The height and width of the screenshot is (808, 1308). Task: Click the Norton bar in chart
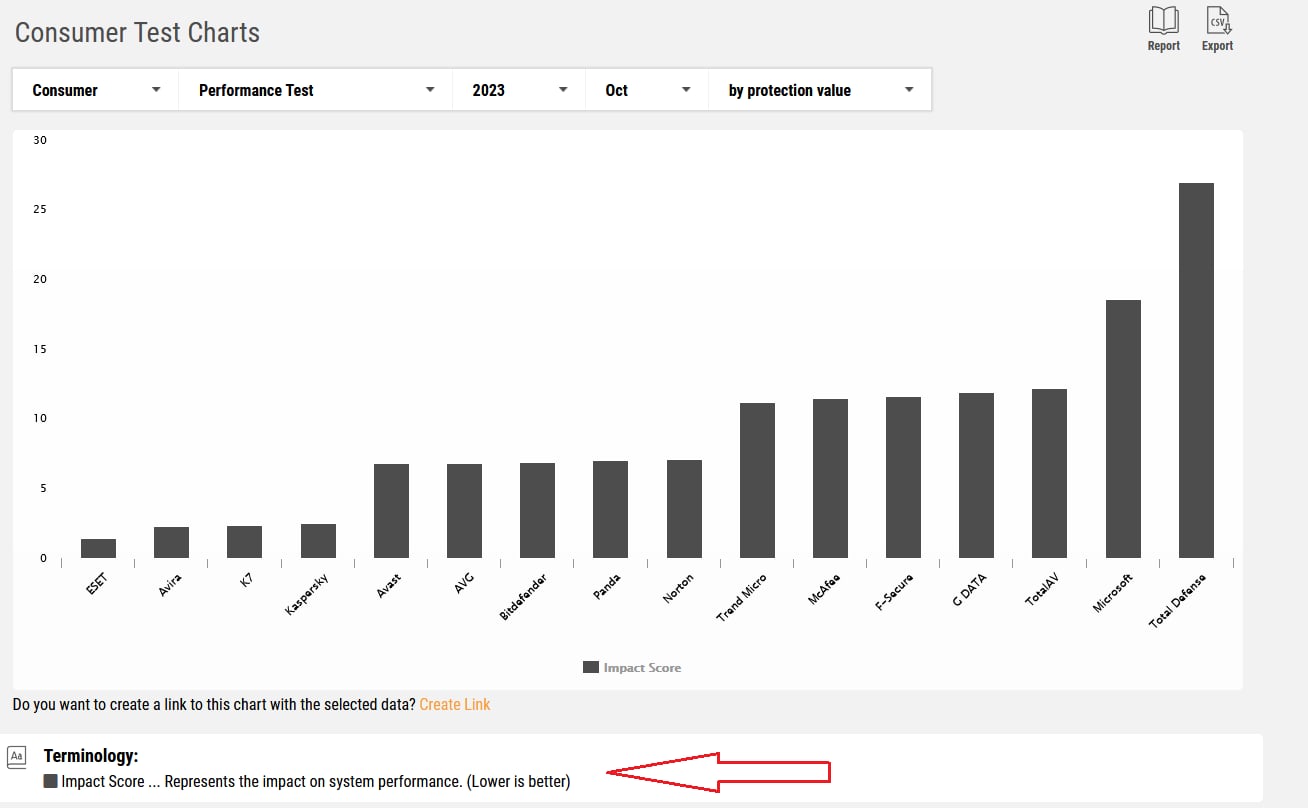click(x=684, y=509)
